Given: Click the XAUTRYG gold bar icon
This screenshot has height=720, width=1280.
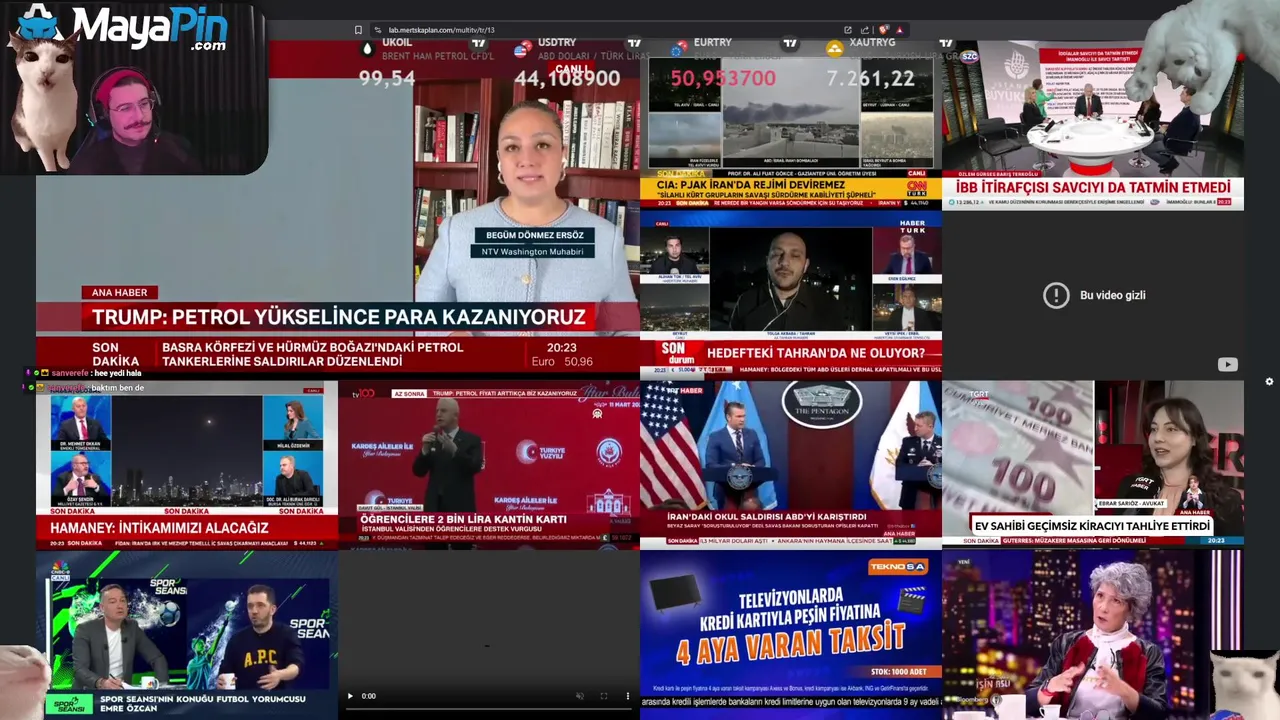Looking at the screenshot, I should [x=834, y=48].
